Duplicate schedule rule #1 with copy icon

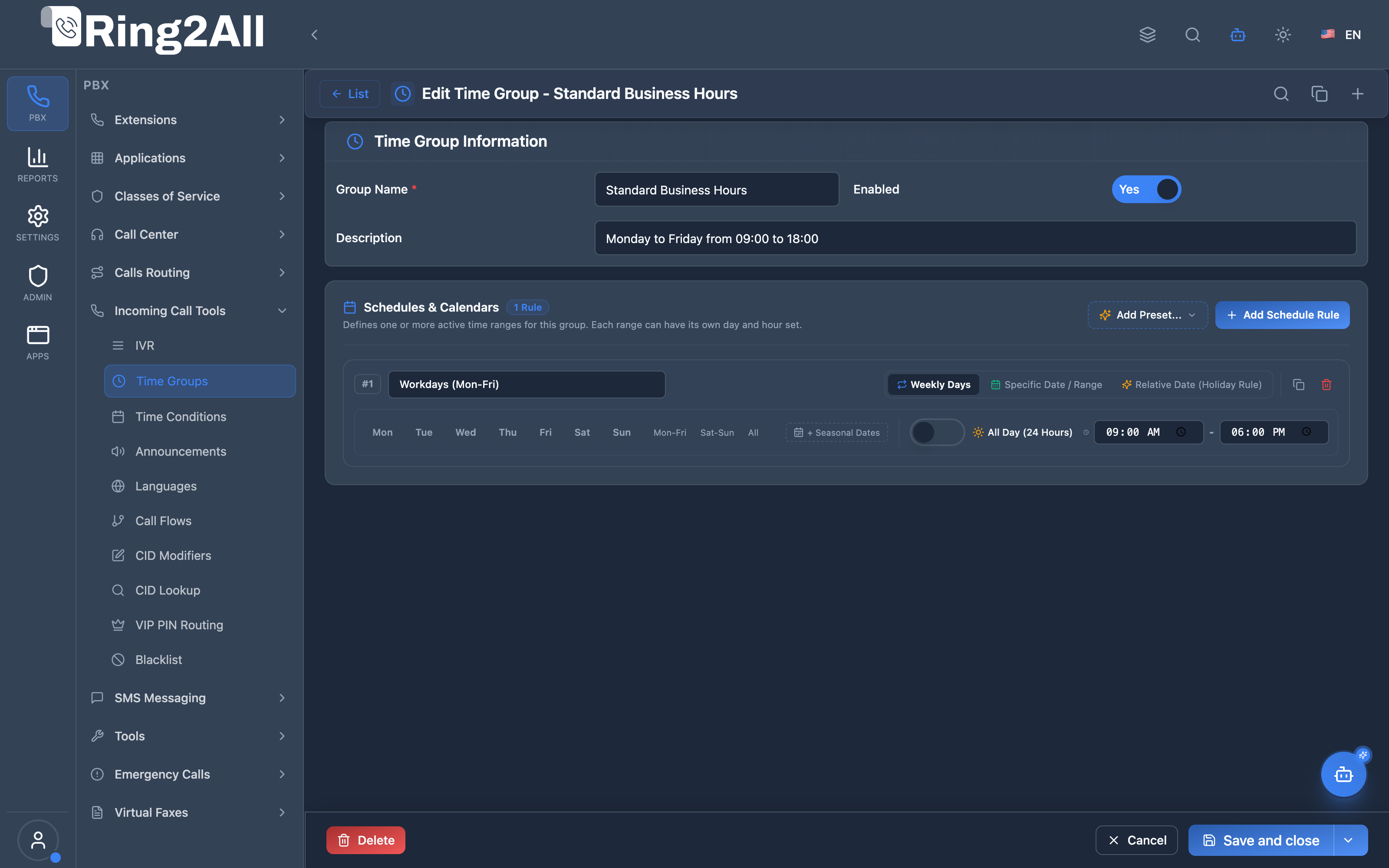point(1298,385)
